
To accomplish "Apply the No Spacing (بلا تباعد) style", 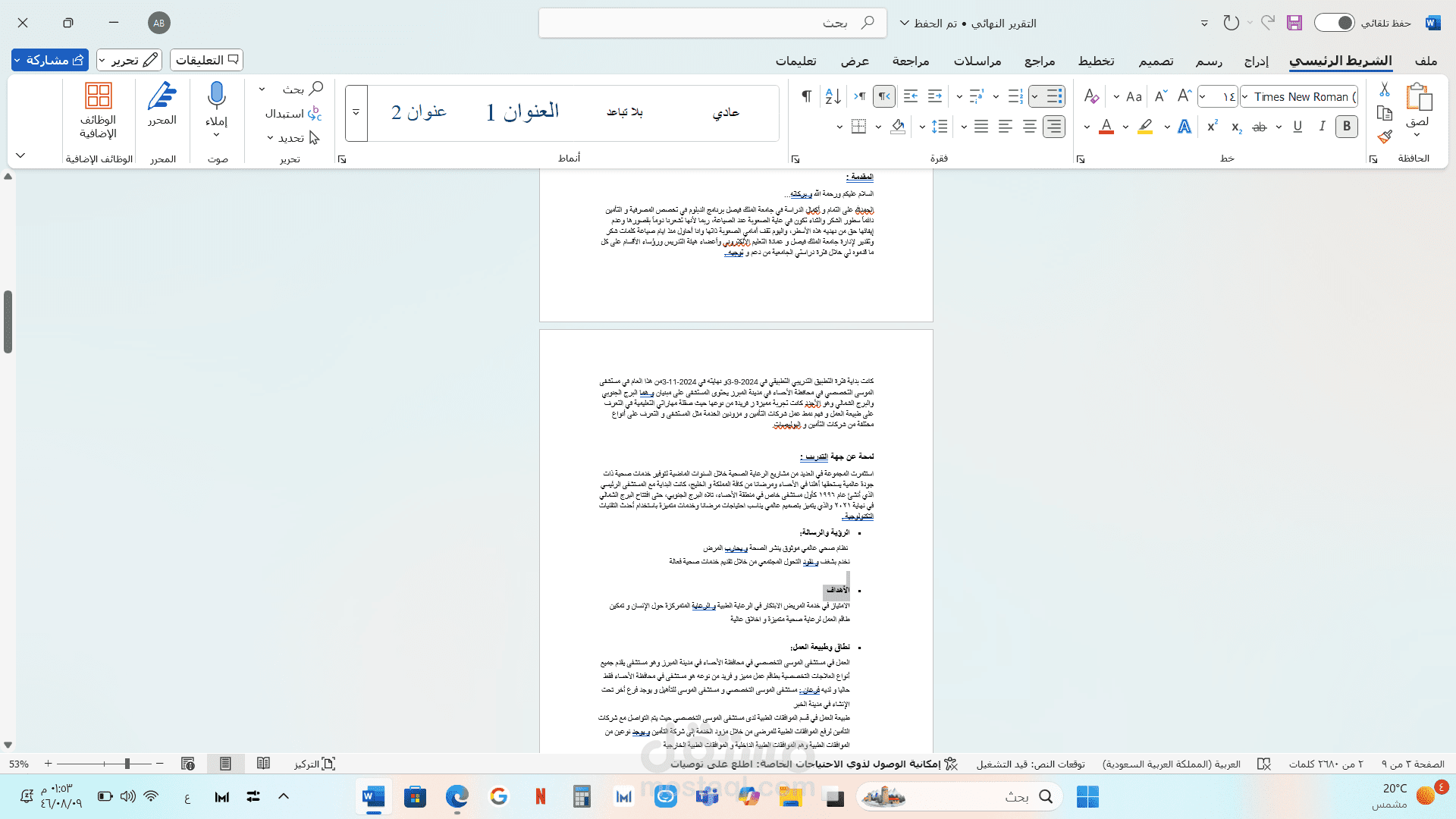I will (624, 112).
